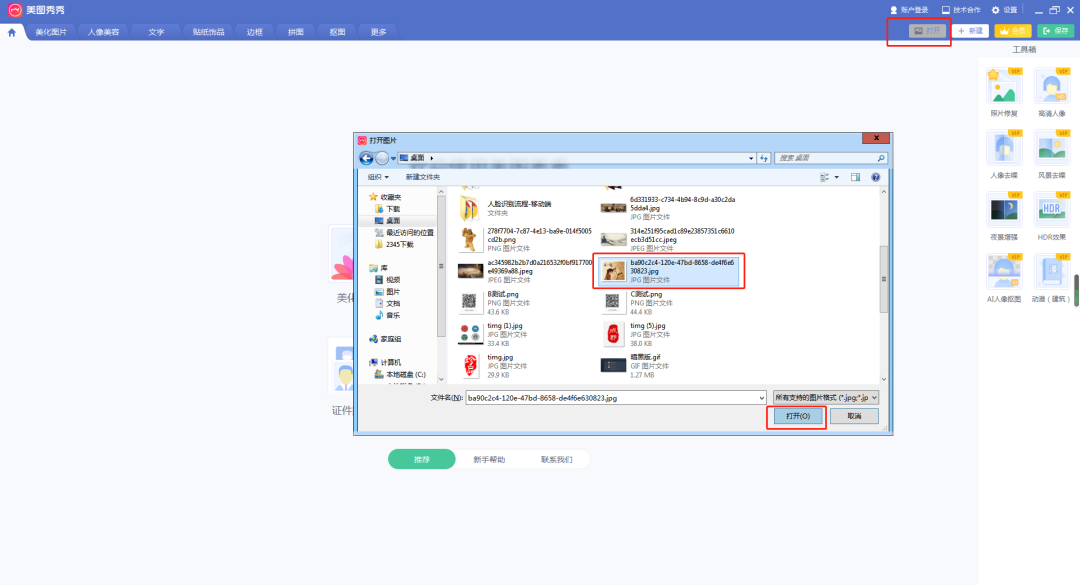This screenshot has height=585, width=1080.
Task: Select the 314e251f95cad1 jpeg file
Action: coord(668,240)
